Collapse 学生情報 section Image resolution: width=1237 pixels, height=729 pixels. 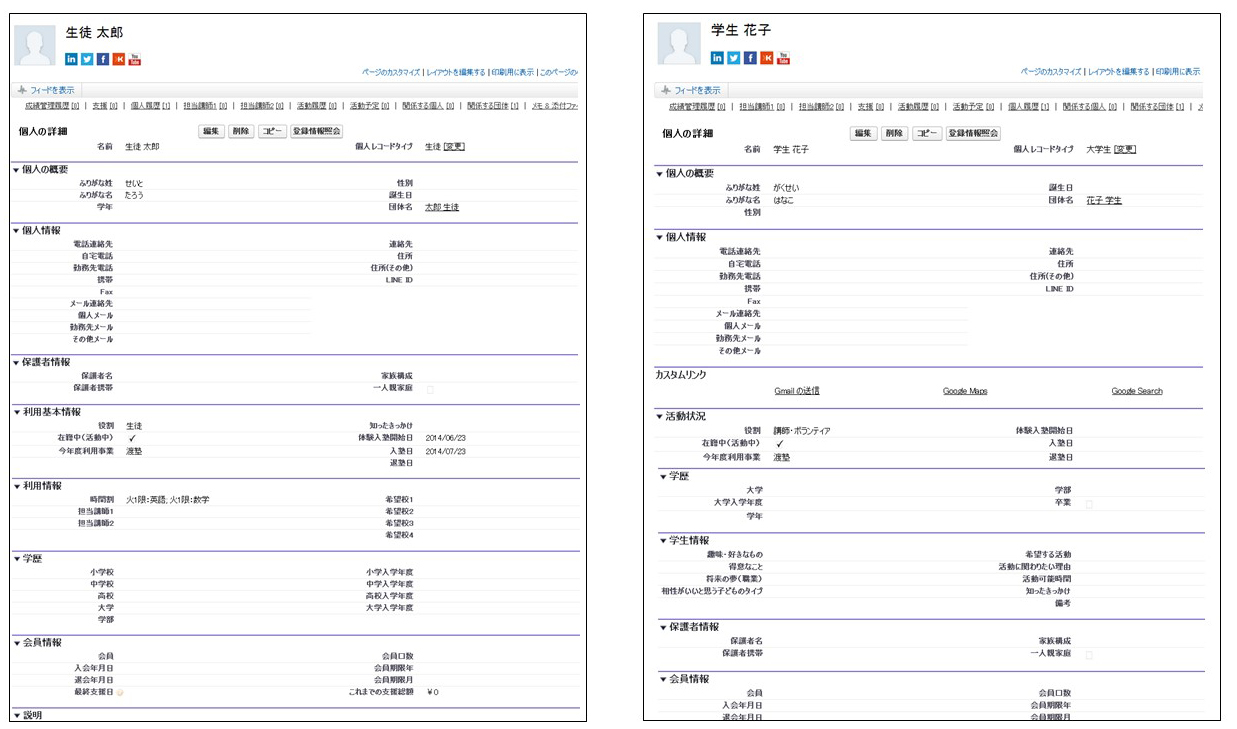pyautogui.click(x=662, y=541)
